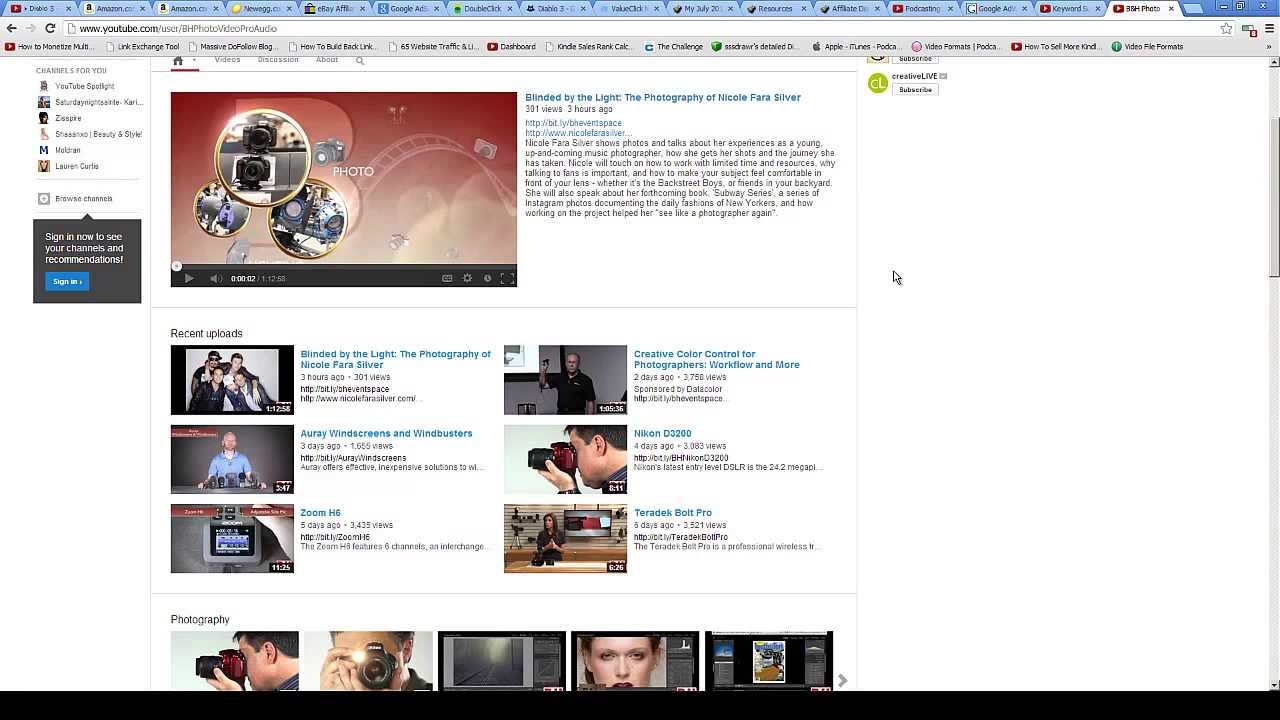This screenshot has width=1280, height=720.
Task: Open Creative Color Control video thumbnail
Action: (565, 380)
